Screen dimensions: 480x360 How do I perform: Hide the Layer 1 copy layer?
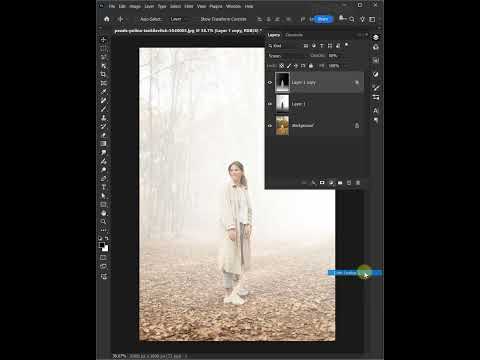270,82
